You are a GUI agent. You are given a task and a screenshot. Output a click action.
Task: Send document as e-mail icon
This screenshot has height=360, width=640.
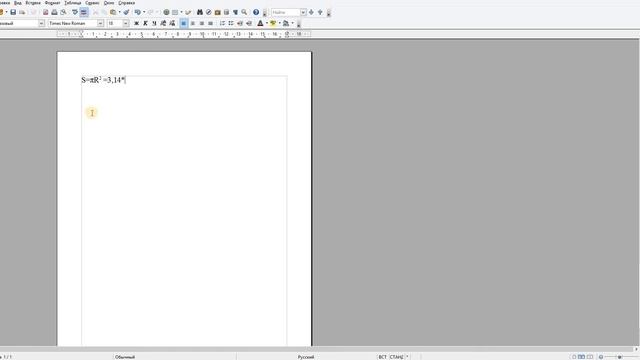(22, 12)
